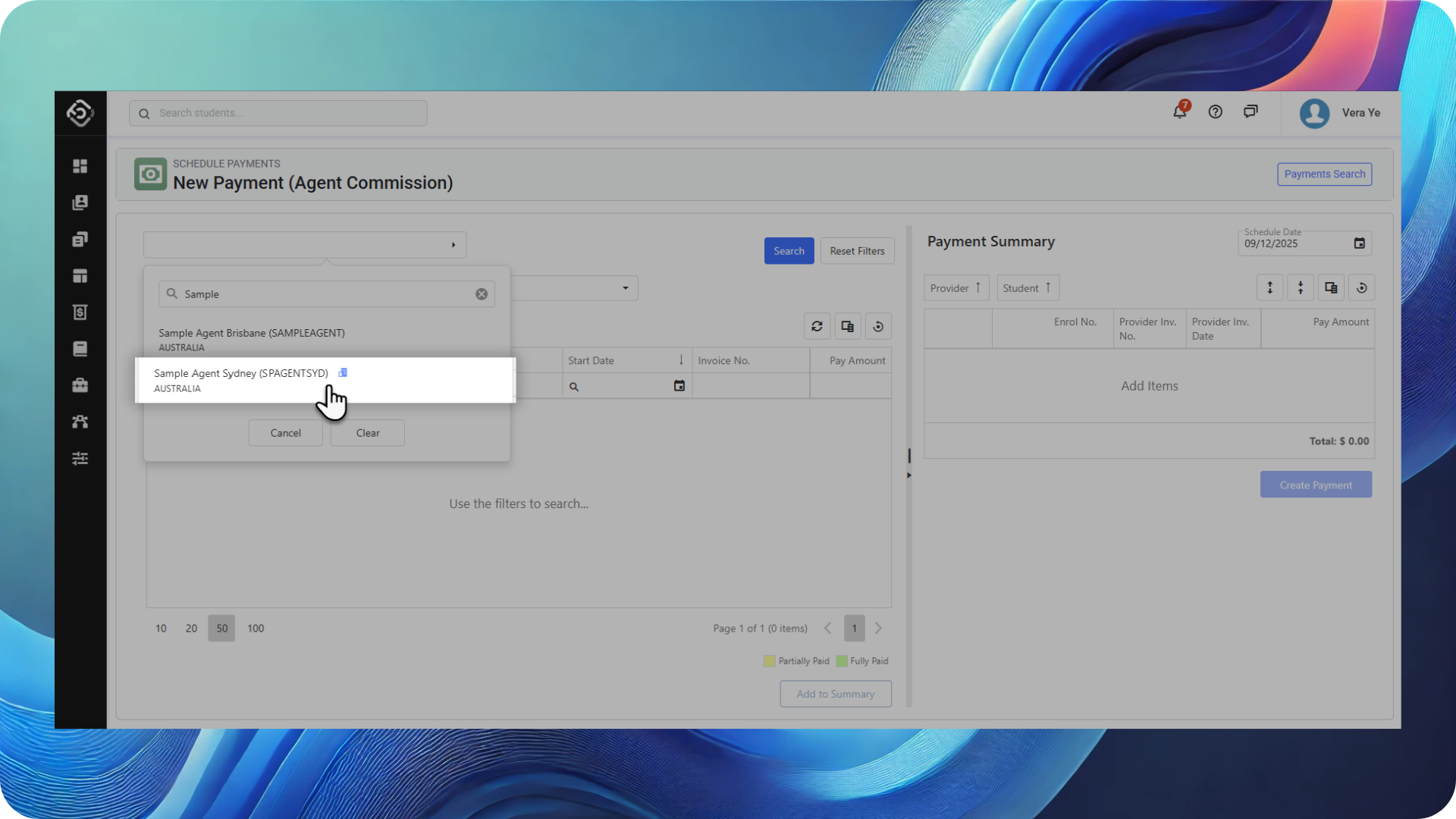Select Sample Agent Brisbane (SAMPLEAGENT)
1456x819 pixels.
251,333
